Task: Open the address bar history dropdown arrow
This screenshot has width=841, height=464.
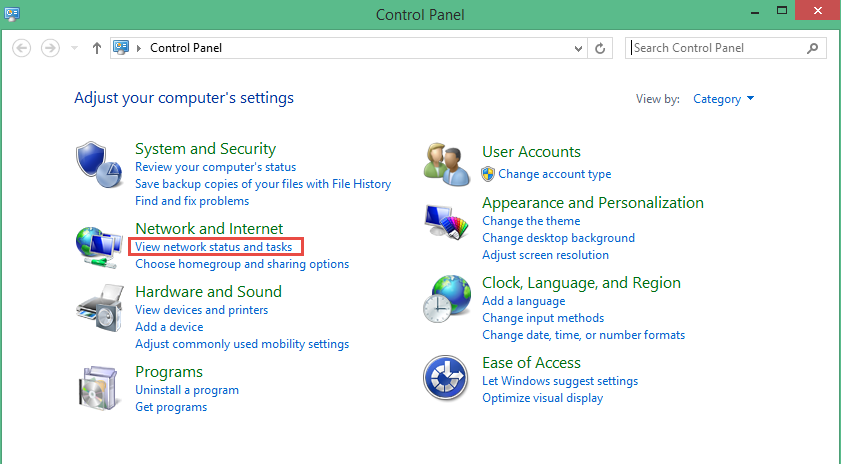Action: click(x=578, y=49)
